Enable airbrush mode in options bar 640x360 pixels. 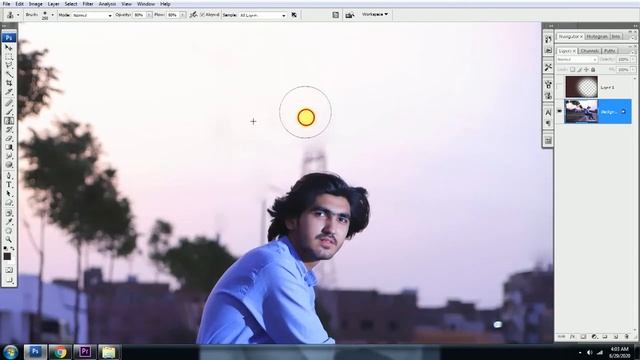193,15
